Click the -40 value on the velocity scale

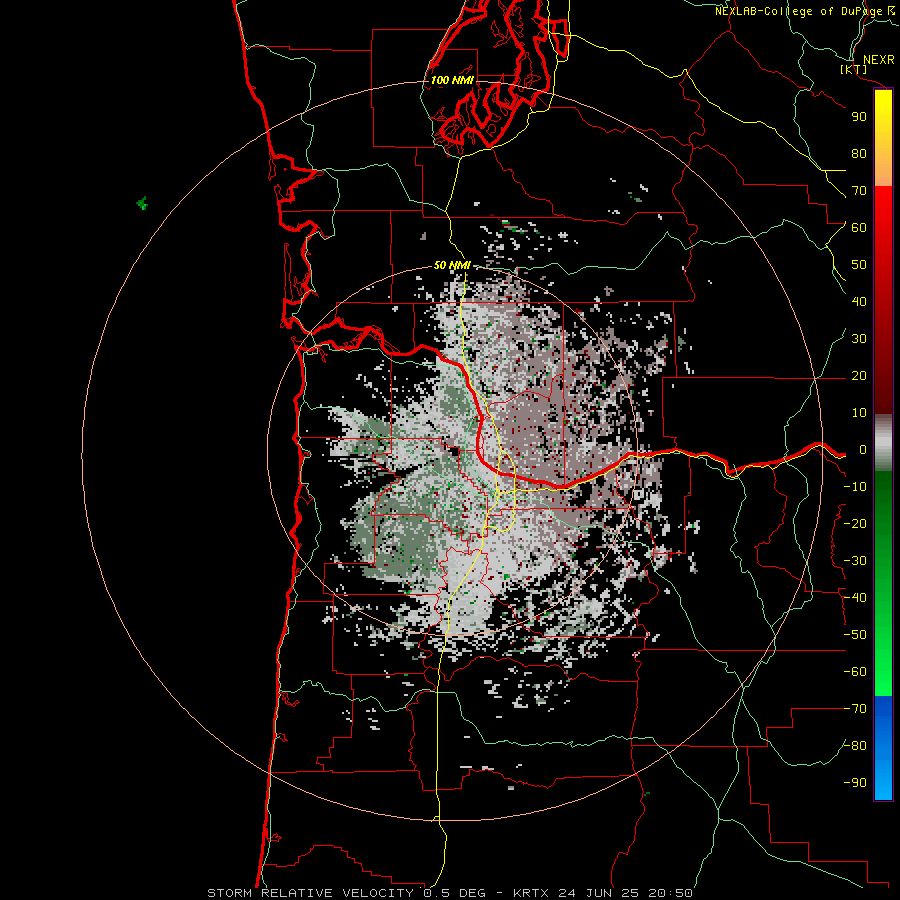tap(855, 598)
